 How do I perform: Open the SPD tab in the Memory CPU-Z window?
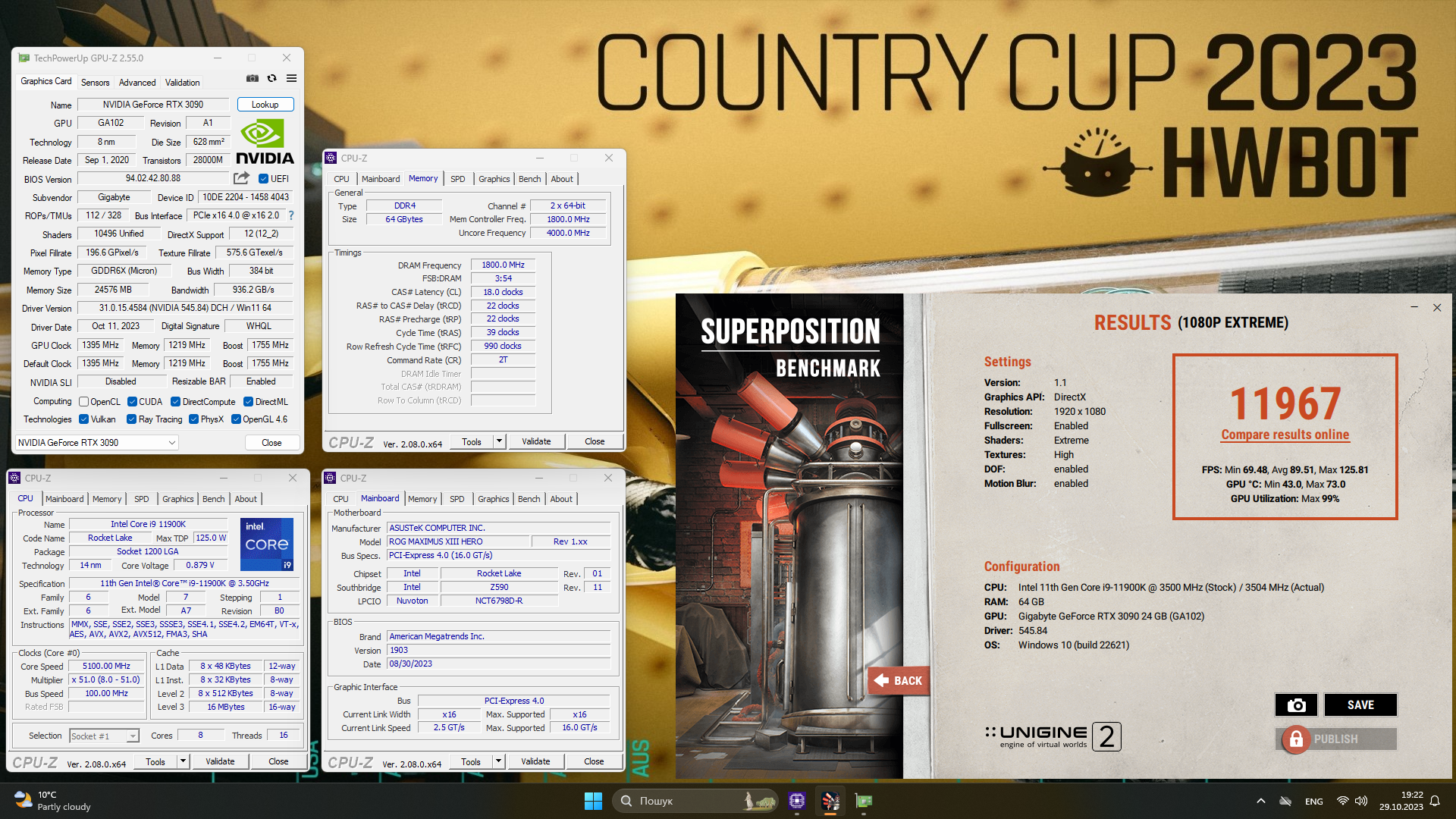[457, 179]
